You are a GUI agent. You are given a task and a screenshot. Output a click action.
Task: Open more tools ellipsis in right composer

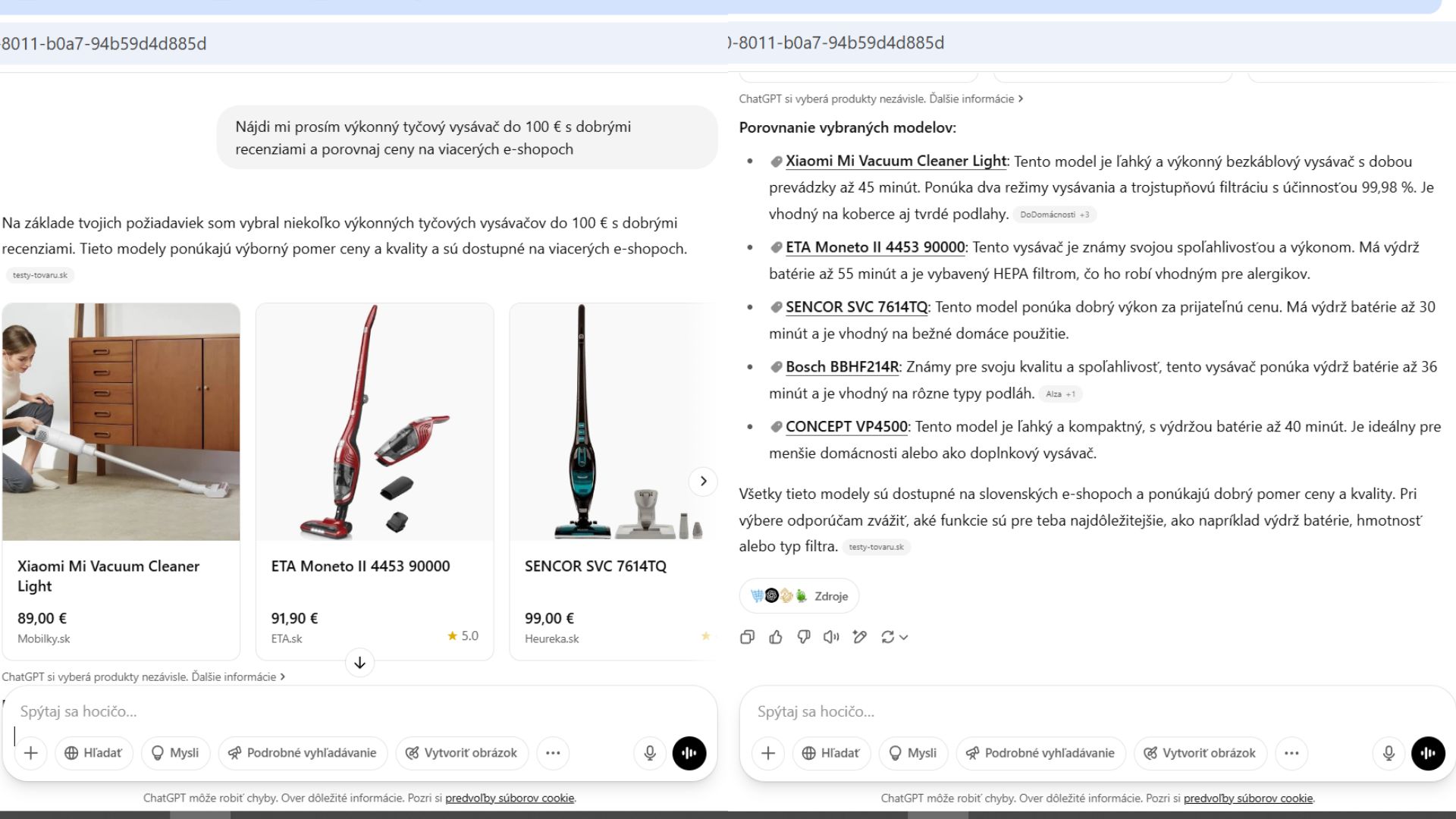[x=1291, y=753]
